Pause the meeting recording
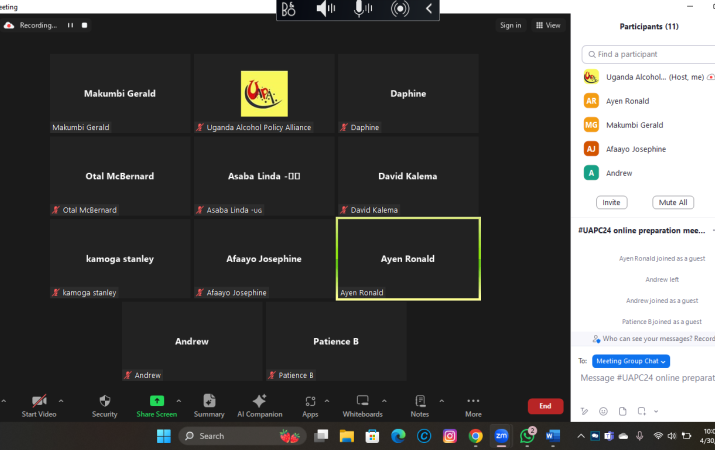 [x=70, y=25]
